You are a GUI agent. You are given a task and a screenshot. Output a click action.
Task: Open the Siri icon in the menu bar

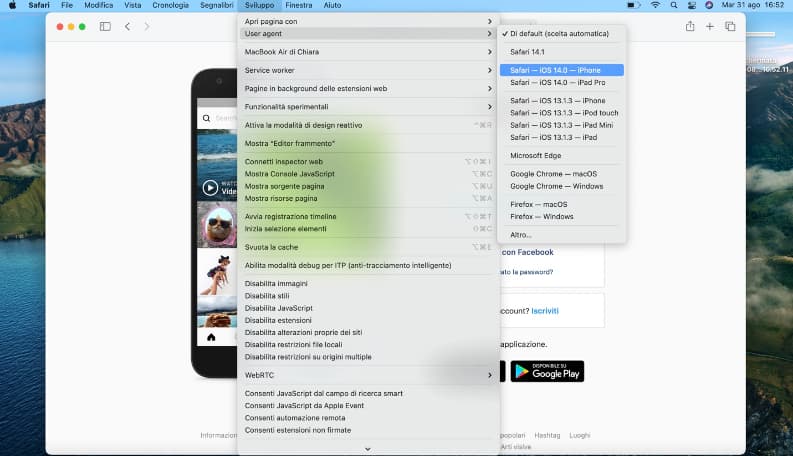709,5
